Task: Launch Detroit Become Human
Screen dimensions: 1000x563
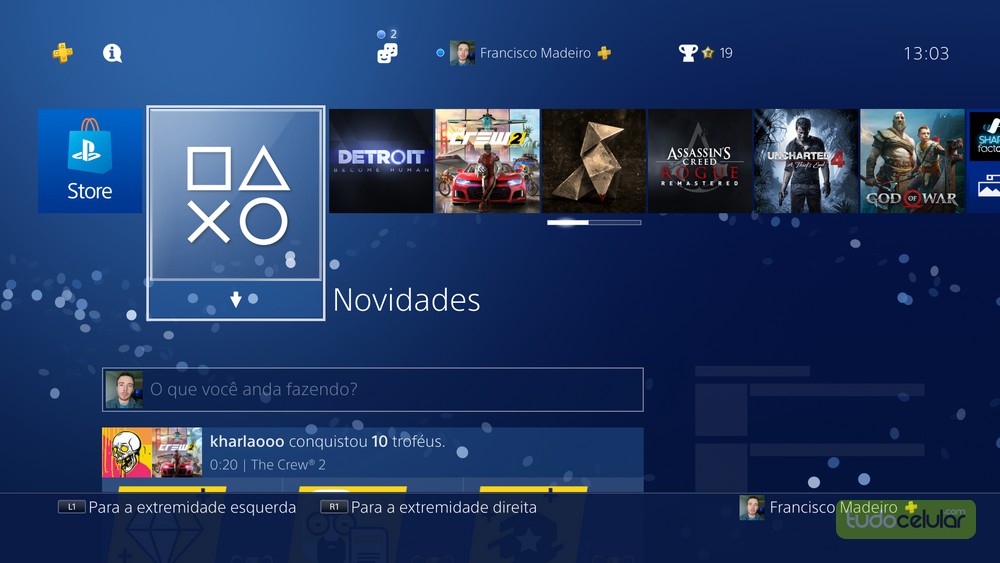Action: [x=381, y=161]
